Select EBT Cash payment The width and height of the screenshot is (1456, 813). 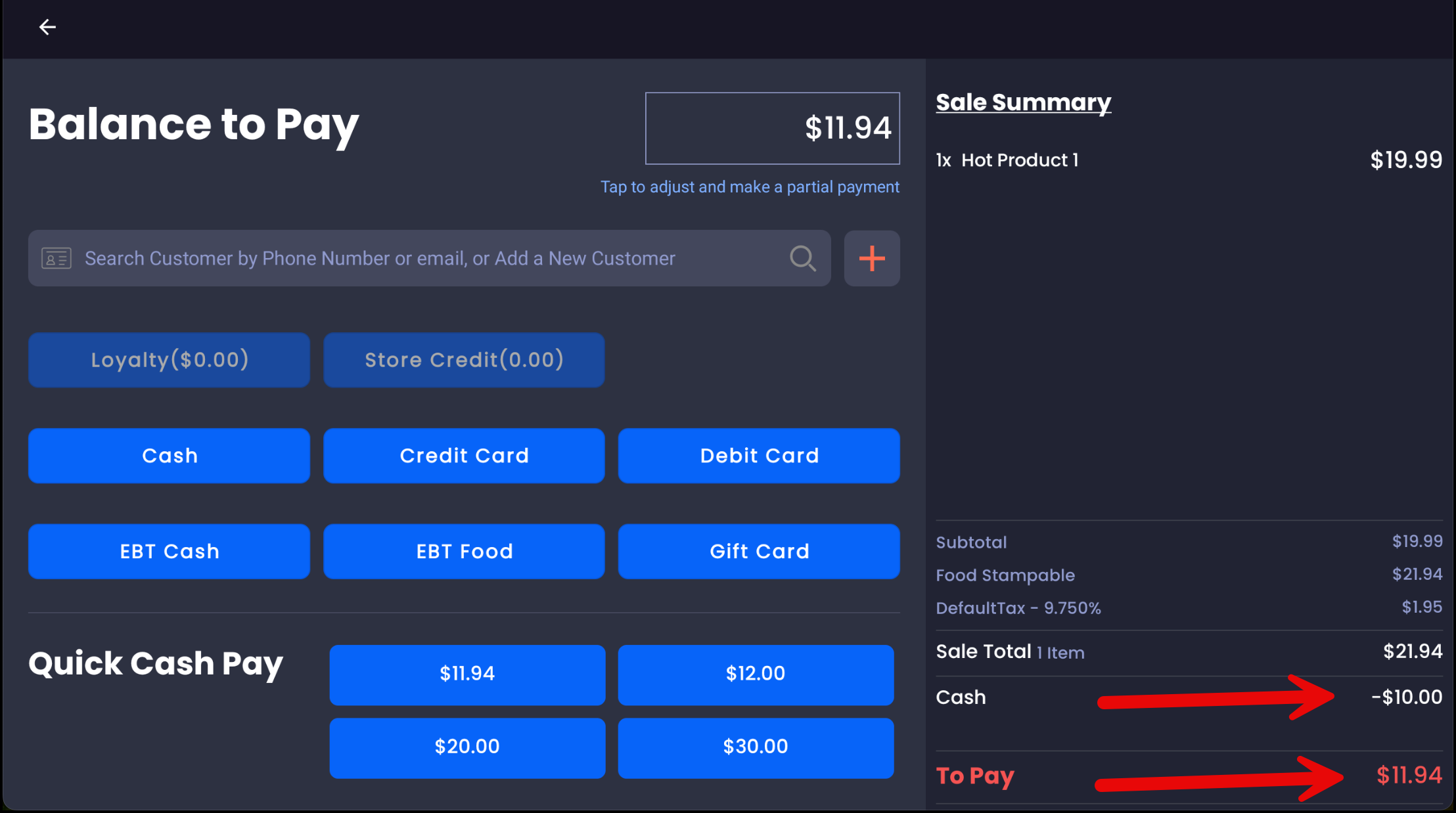[169, 552]
